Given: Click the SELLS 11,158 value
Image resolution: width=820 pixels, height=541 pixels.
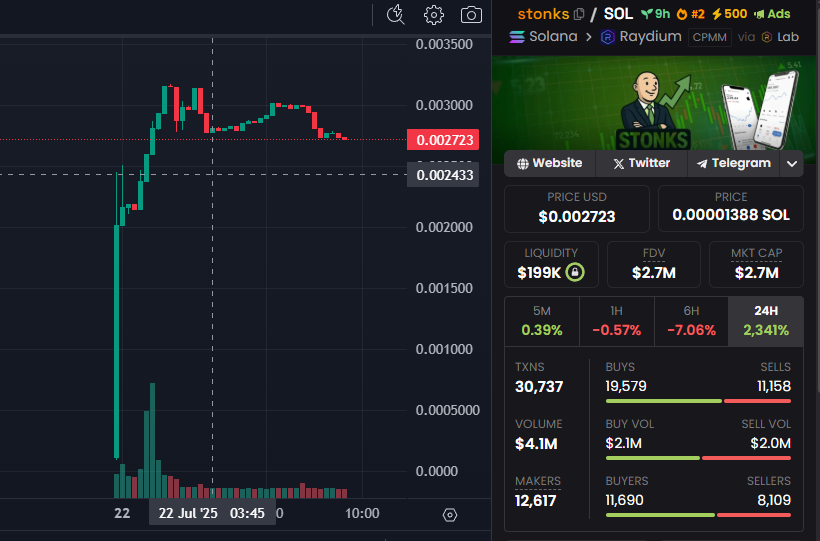Looking at the screenshot, I should point(774,386).
